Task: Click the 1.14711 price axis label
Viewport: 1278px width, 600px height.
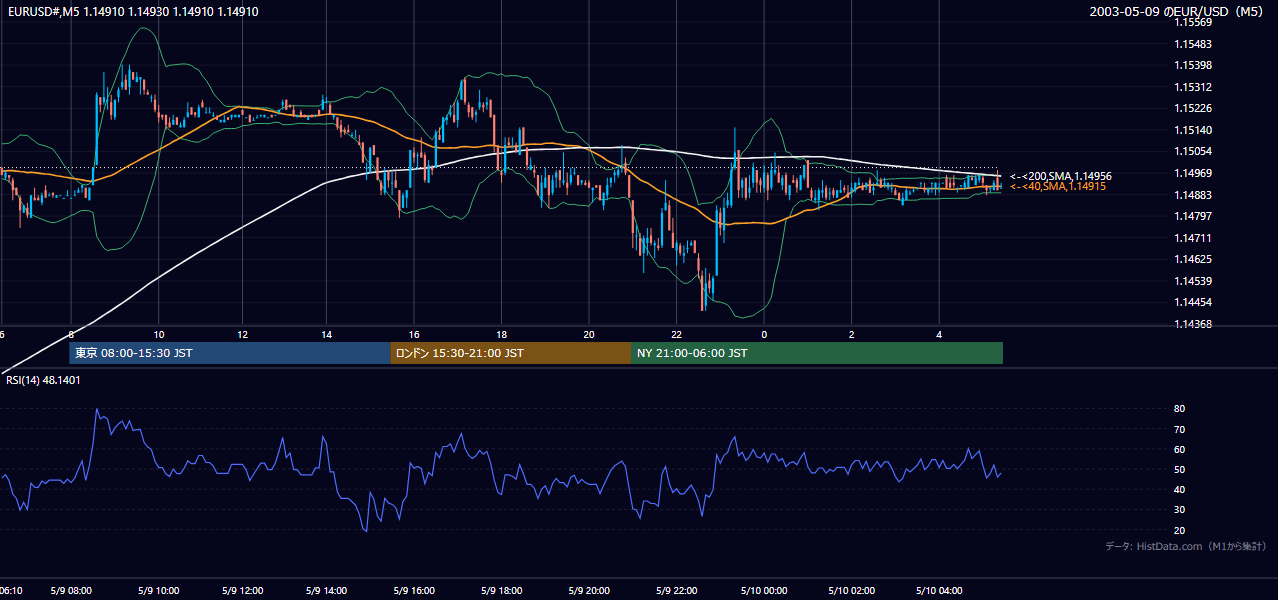Action: click(x=1193, y=238)
